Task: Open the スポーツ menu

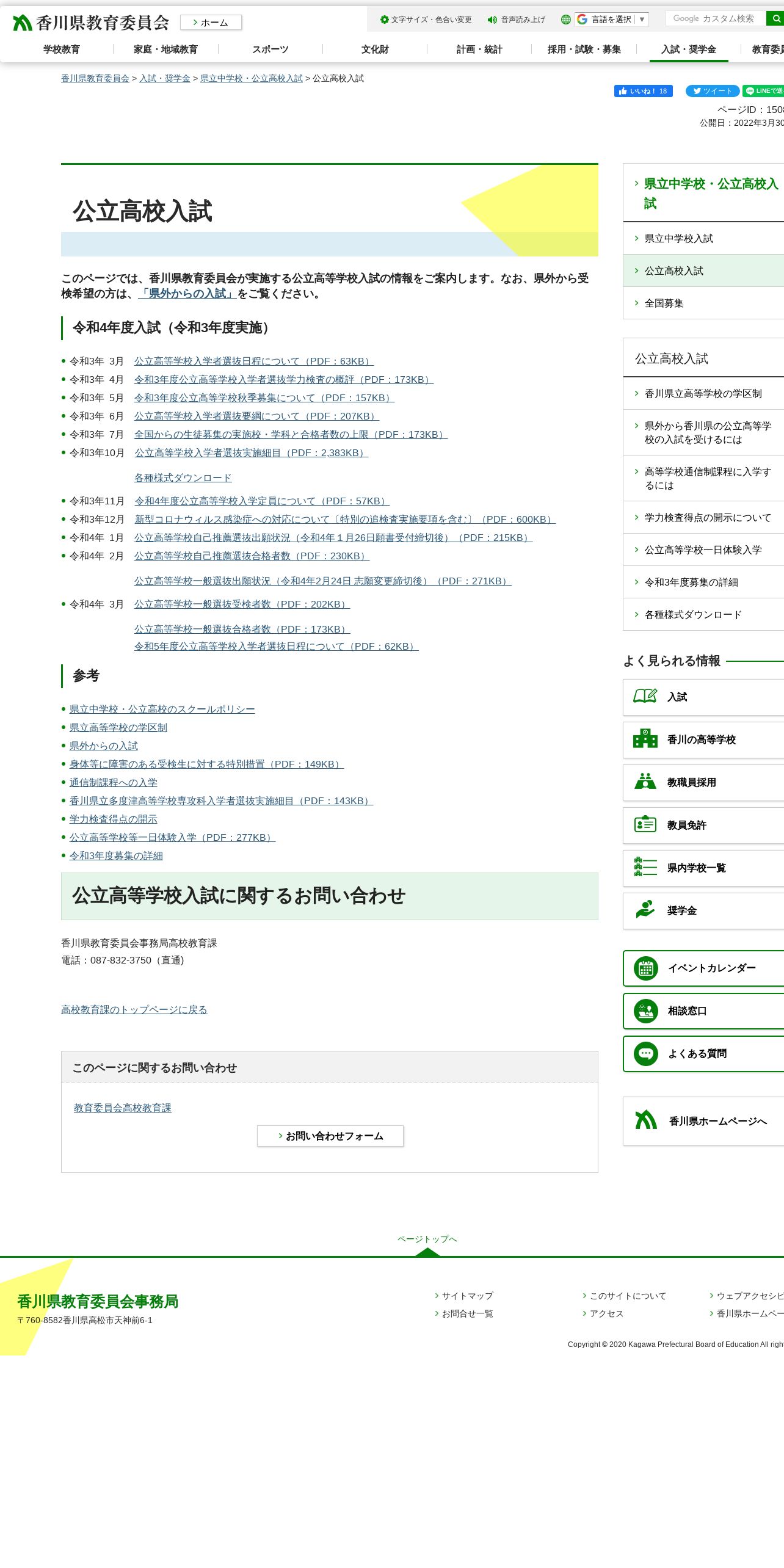Action: tap(270, 49)
